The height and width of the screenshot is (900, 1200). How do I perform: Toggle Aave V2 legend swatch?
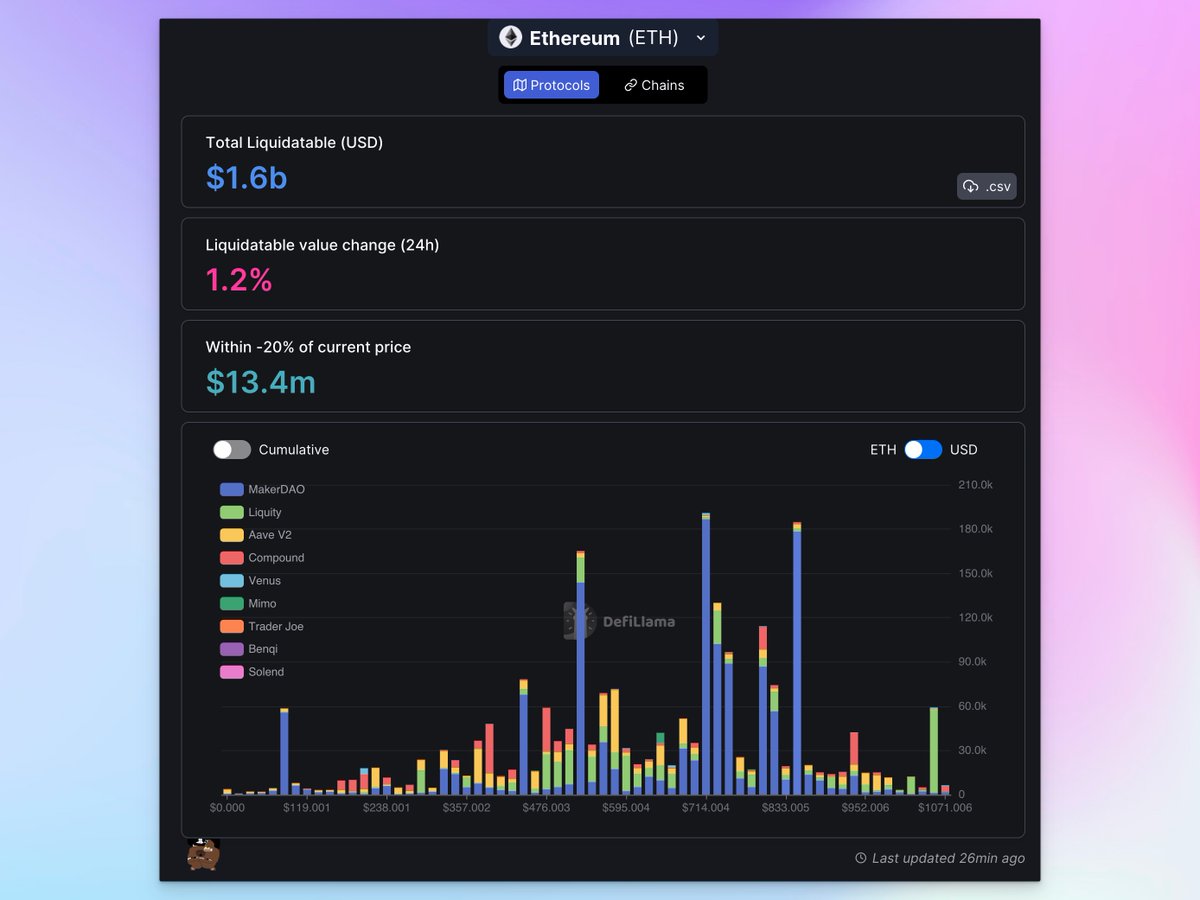232,536
